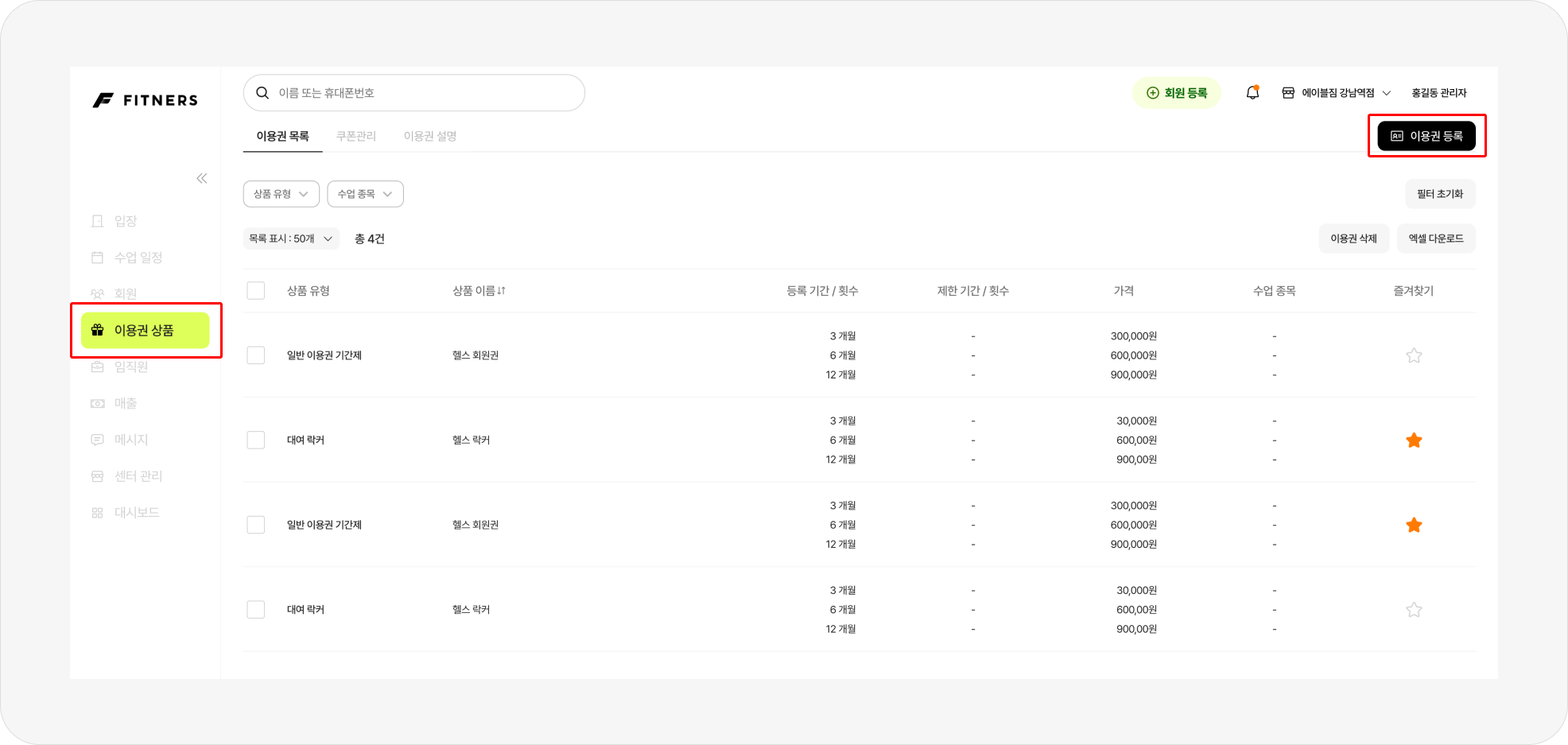Open 홍길동 관리자 account menu
1568x745 pixels.
coord(1439,93)
